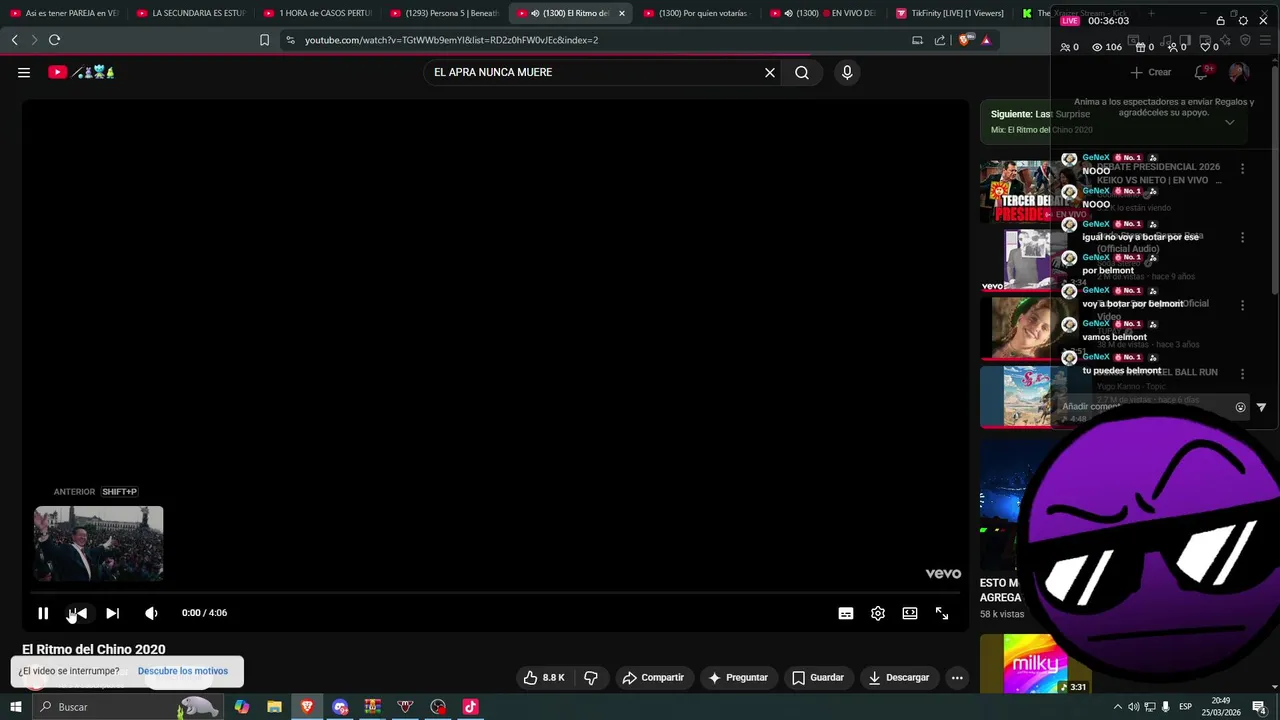This screenshot has height=720, width=1280.
Task: Click the Compartir share button
Action: pyautogui.click(x=653, y=677)
